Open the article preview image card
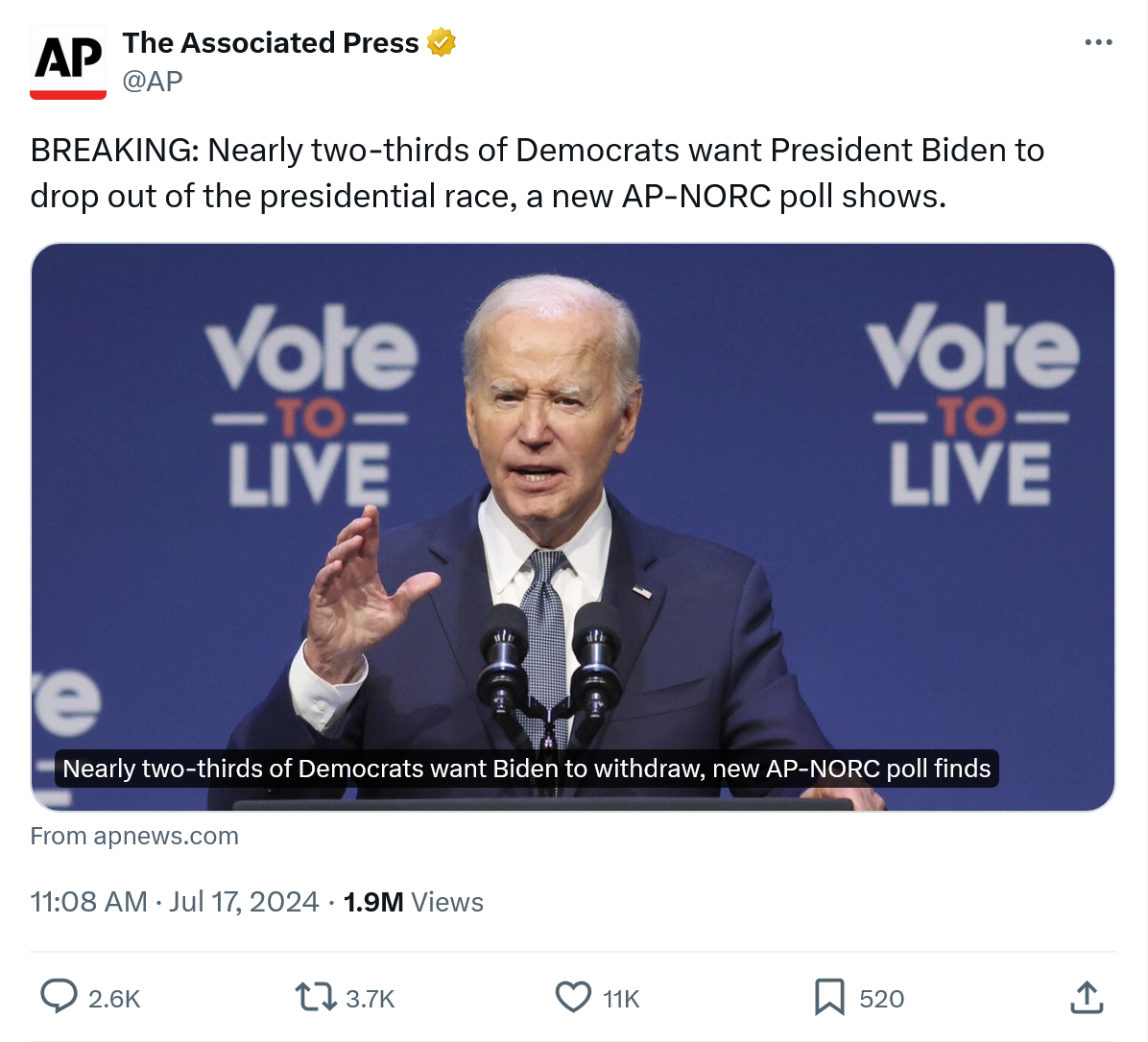 point(573,480)
